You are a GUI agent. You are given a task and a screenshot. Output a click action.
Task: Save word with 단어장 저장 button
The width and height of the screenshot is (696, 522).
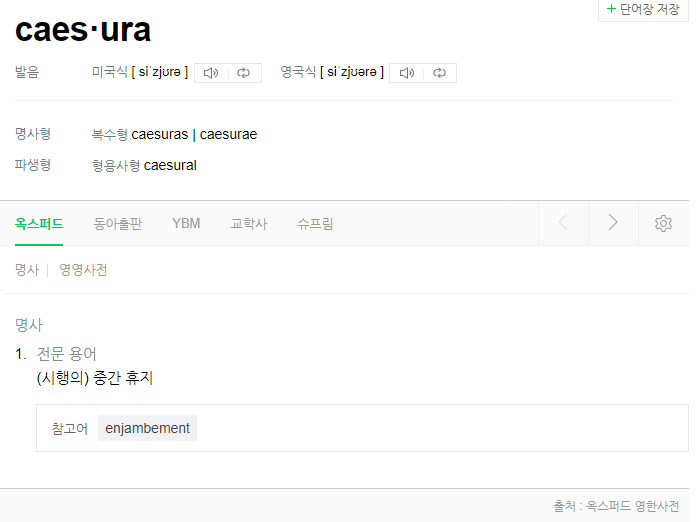click(x=643, y=9)
